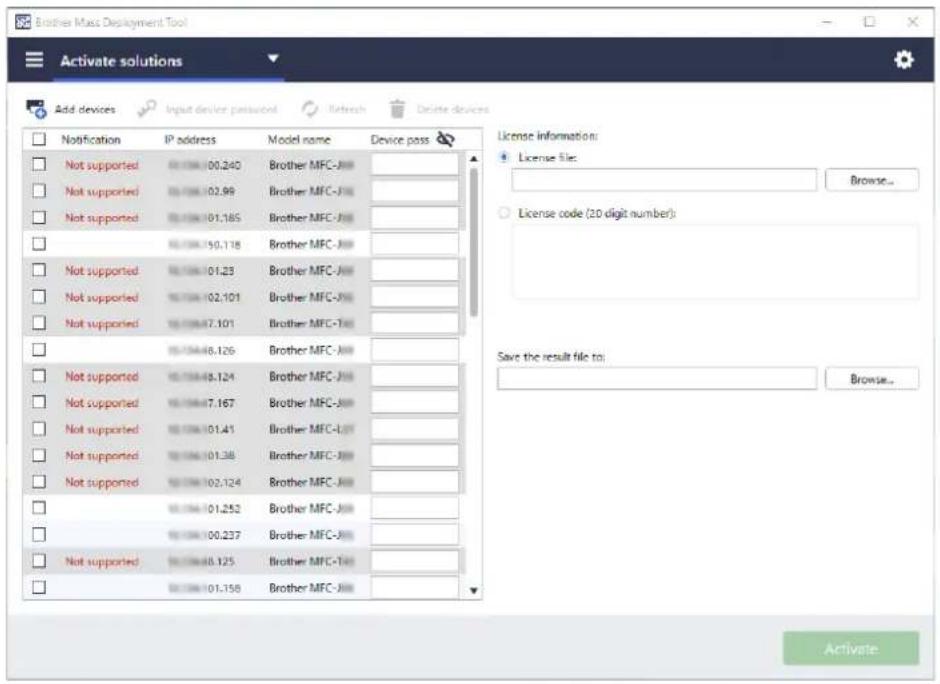Check the row with IP ending 01.252
Screen dimensions: 940x684
[x=39, y=508]
